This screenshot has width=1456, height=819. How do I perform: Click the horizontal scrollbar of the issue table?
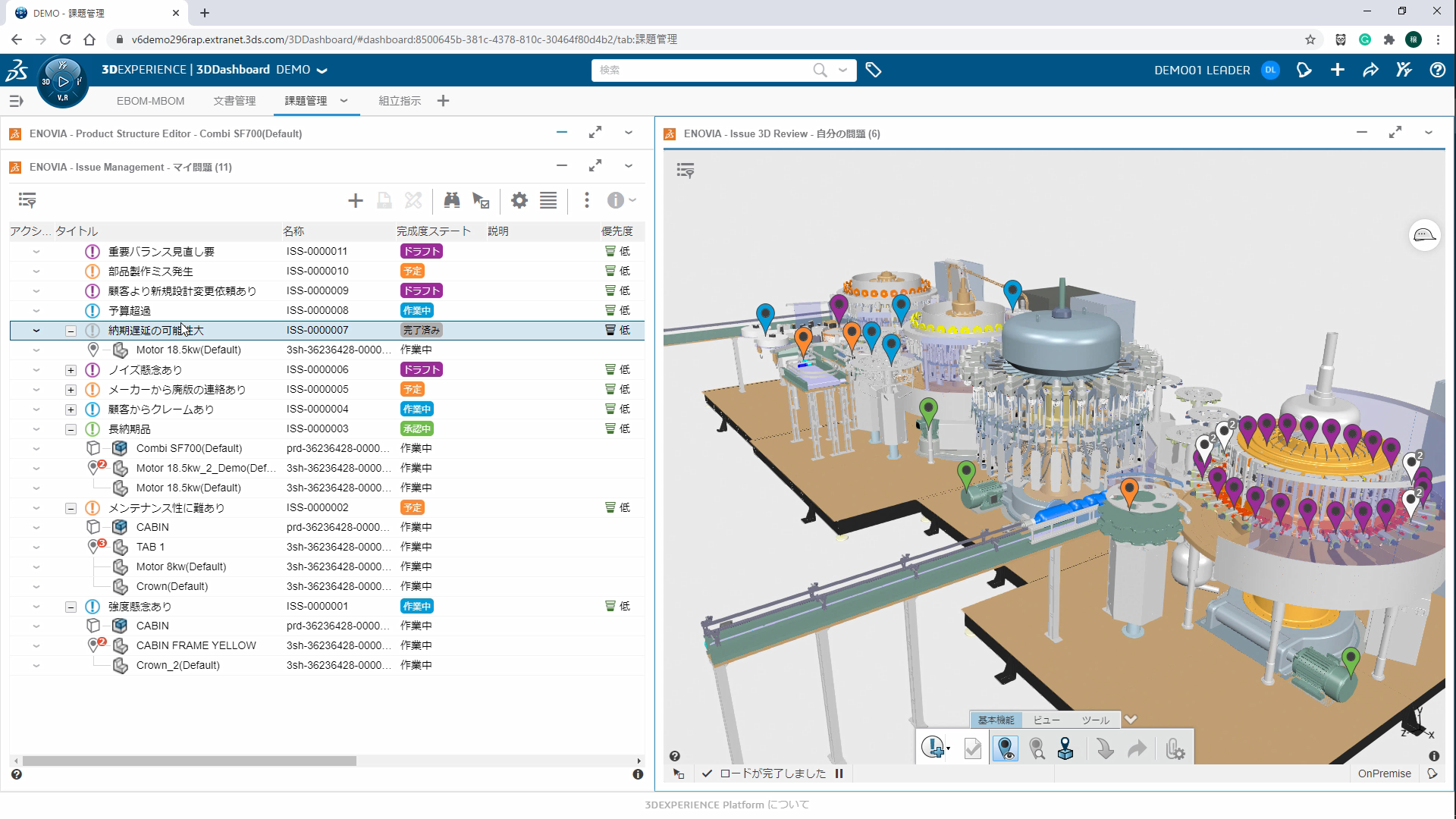tap(190, 761)
